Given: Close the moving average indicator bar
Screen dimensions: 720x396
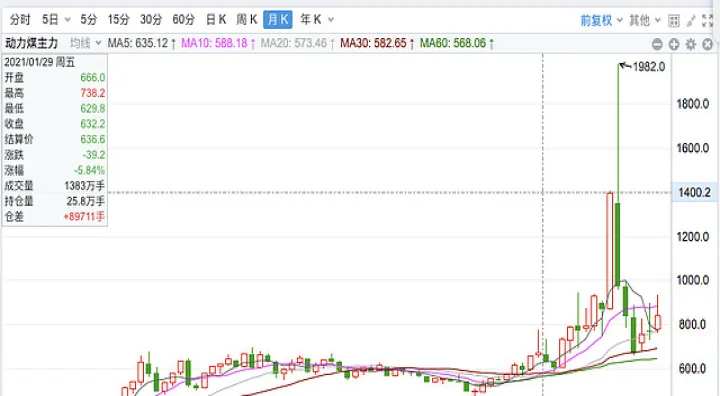Looking at the screenshot, I should click(x=708, y=44).
